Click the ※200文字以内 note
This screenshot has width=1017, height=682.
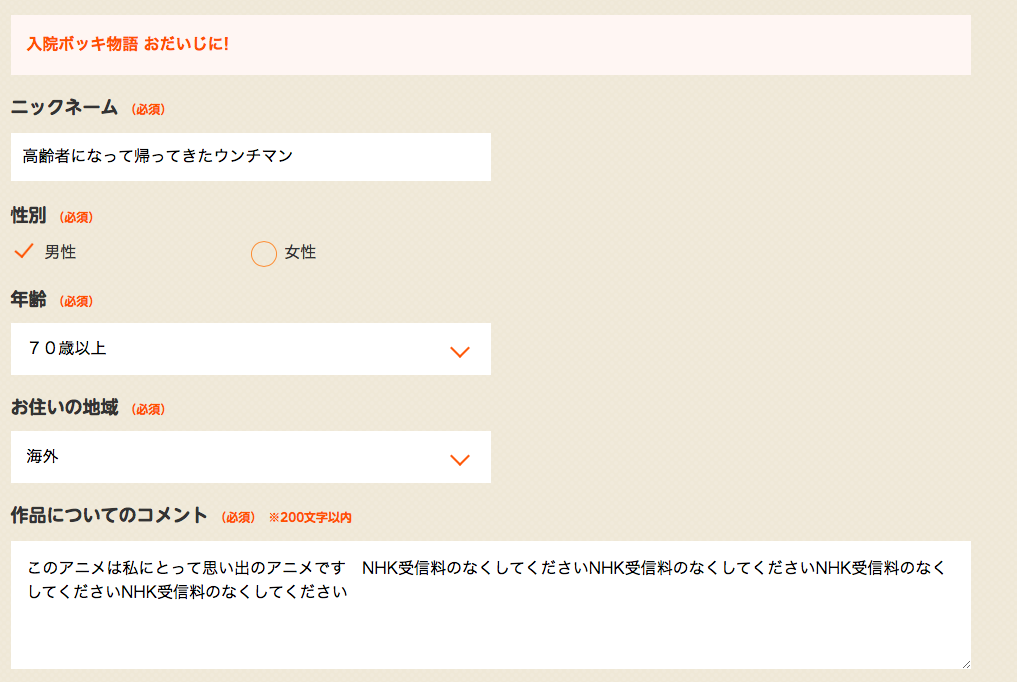[x=310, y=517]
